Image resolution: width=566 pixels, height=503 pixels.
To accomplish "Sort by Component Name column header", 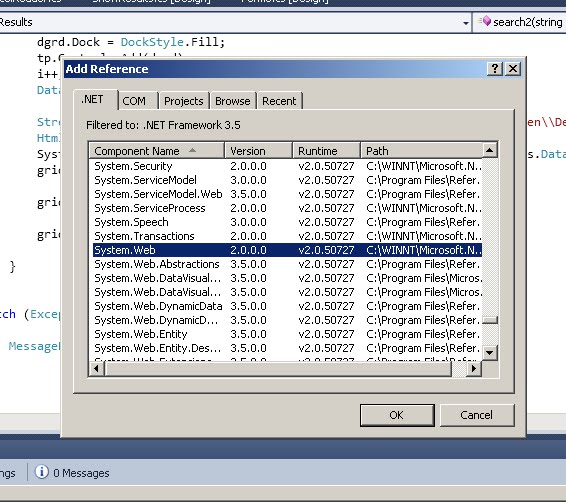I will point(157,151).
